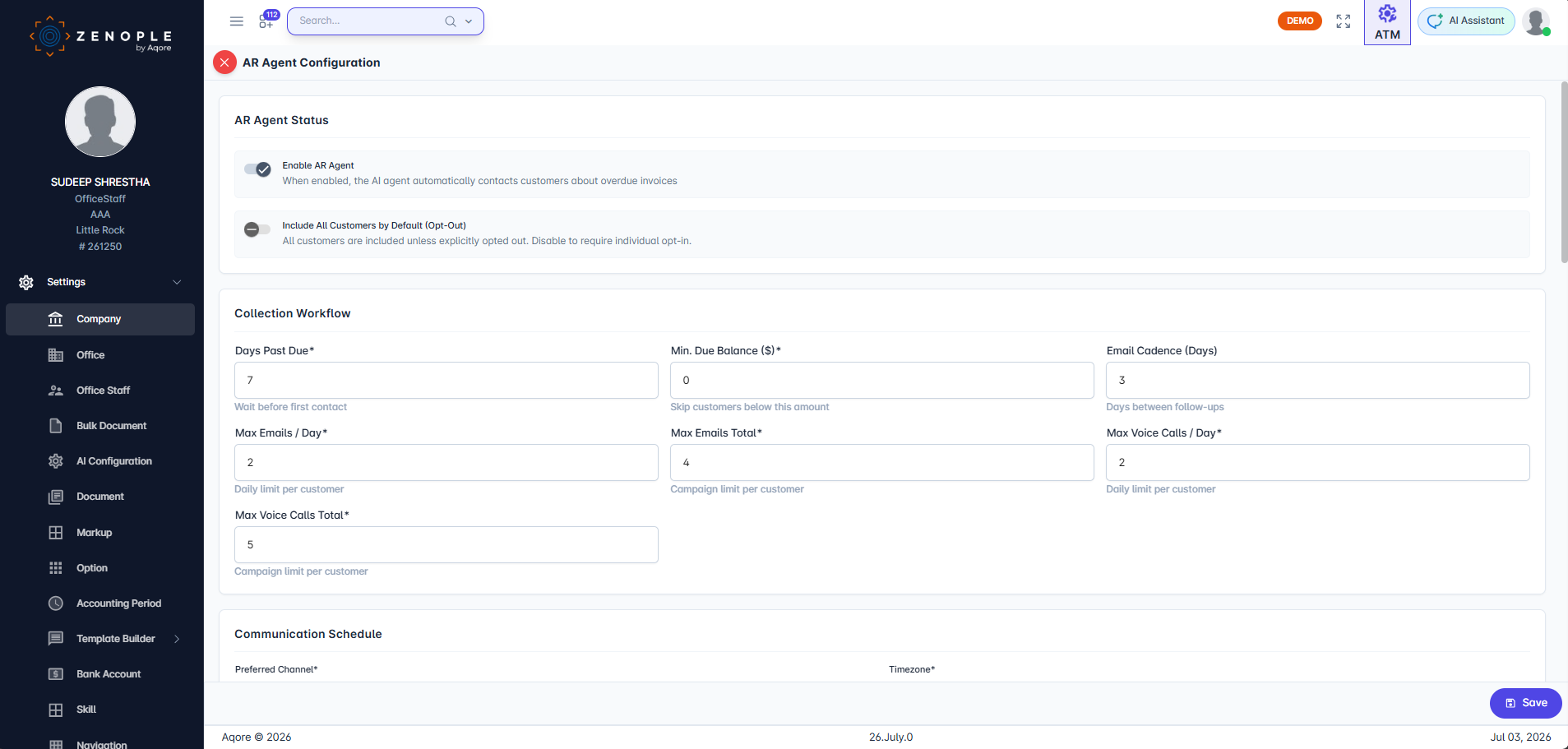Toggle the fullscreen expand icon
The width and height of the screenshot is (1568, 749).
[1344, 21]
